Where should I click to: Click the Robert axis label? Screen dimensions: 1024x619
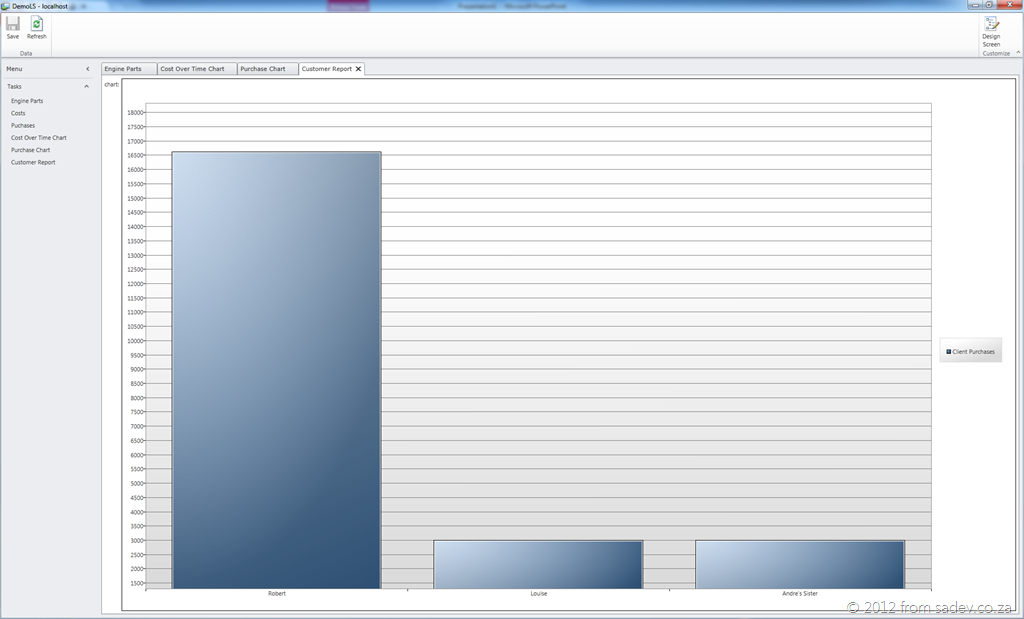click(x=277, y=594)
